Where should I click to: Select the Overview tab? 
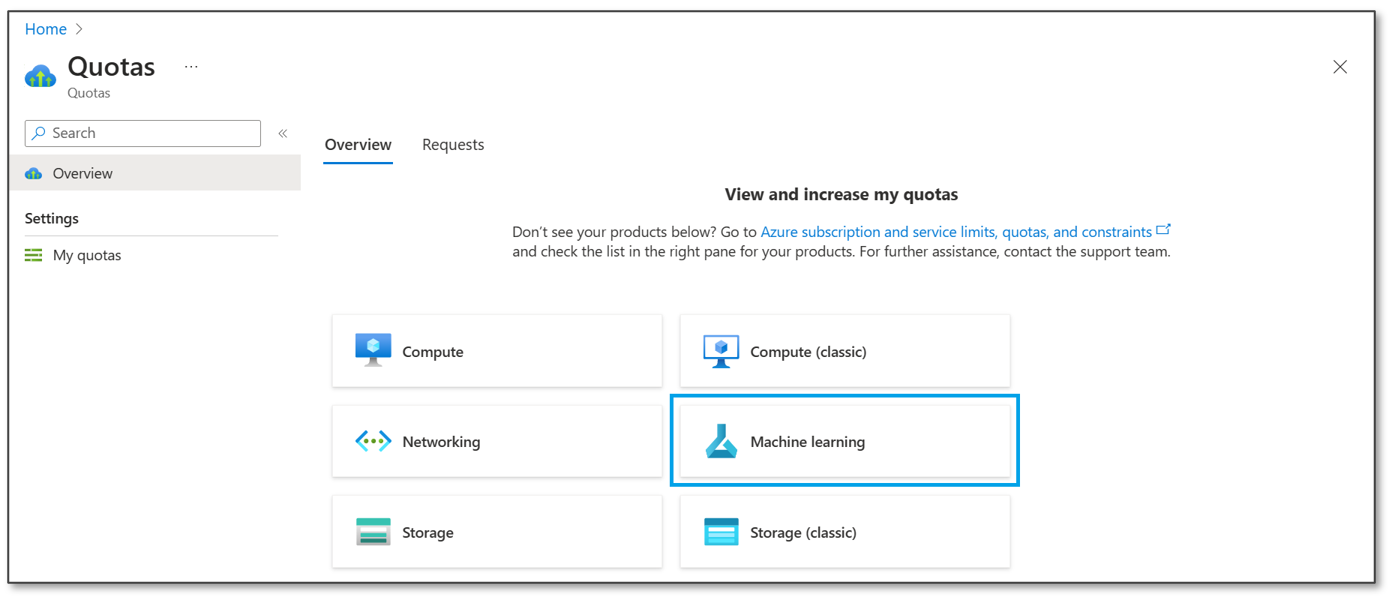click(x=358, y=145)
